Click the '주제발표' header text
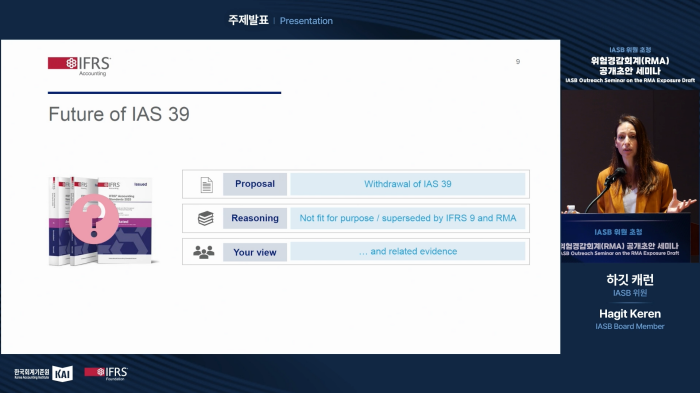This screenshot has height=393, width=700. click(x=248, y=20)
